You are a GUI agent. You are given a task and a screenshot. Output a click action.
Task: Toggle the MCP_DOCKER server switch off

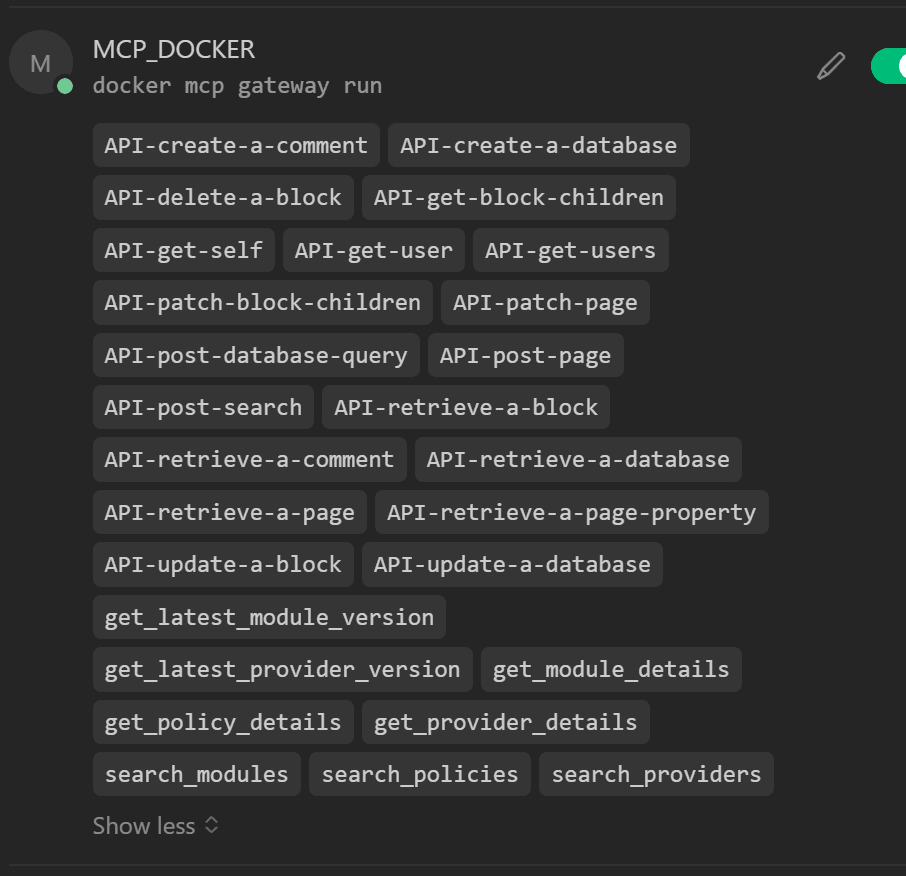pyautogui.click(x=888, y=66)
